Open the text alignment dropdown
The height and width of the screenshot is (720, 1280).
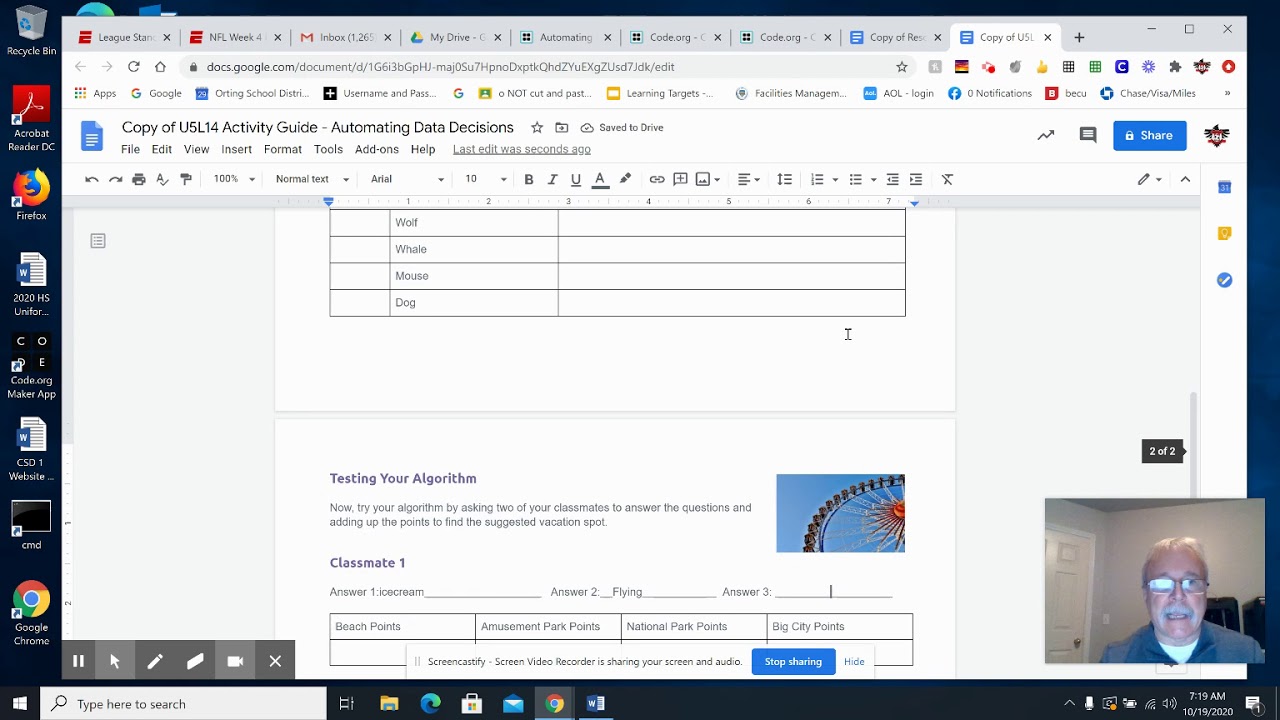pos(749,179)
